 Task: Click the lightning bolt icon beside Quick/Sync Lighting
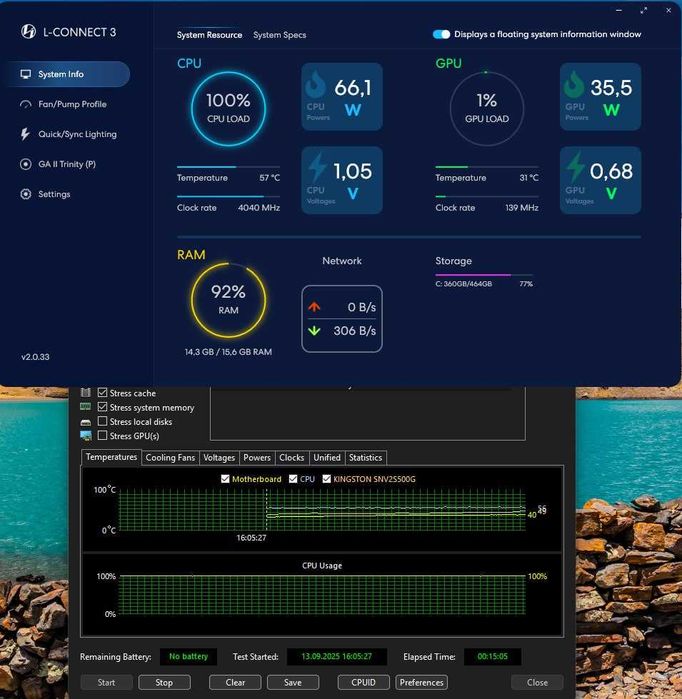[x=25, y=134]
